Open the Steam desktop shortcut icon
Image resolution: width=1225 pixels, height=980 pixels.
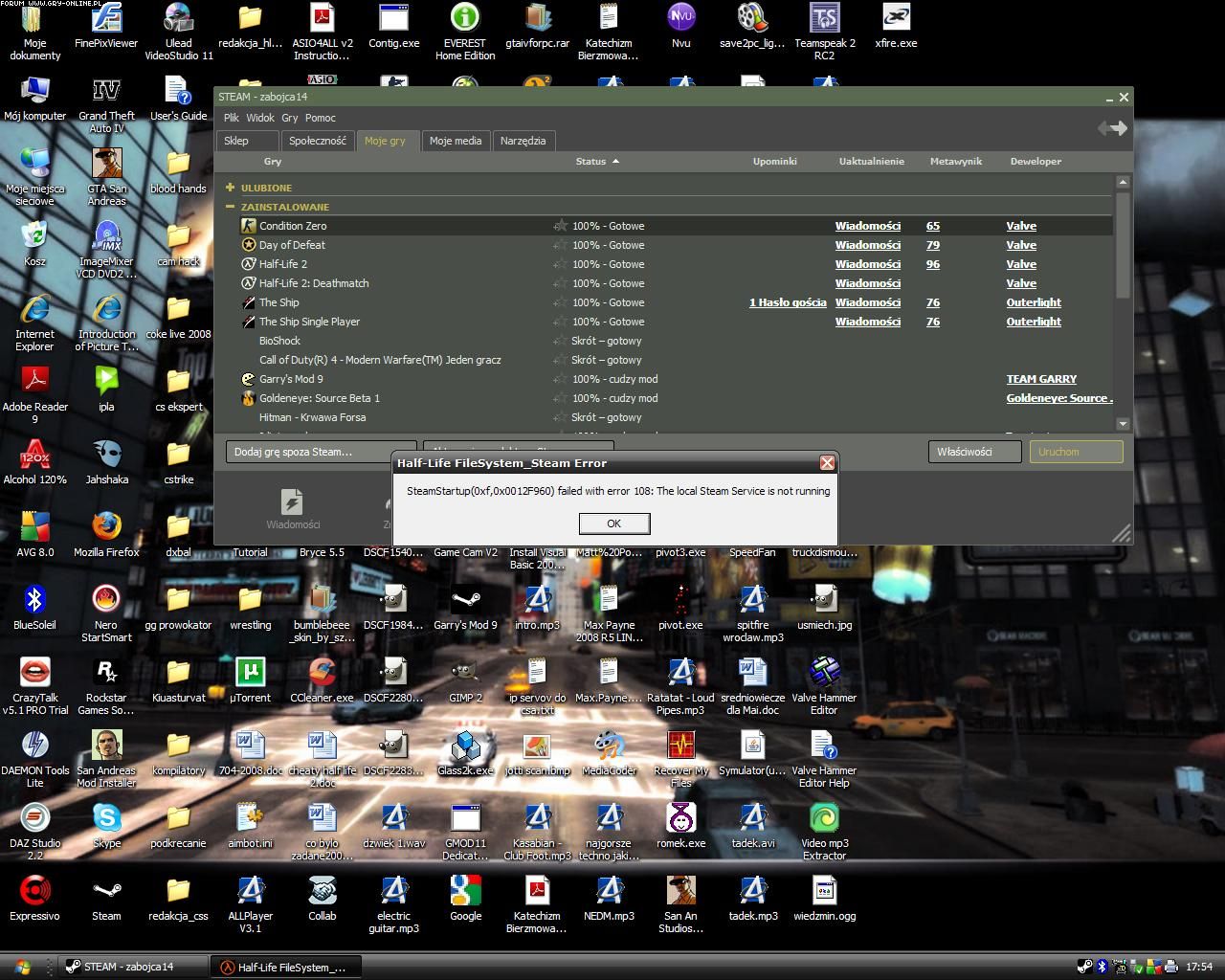(x=106, y=891)
